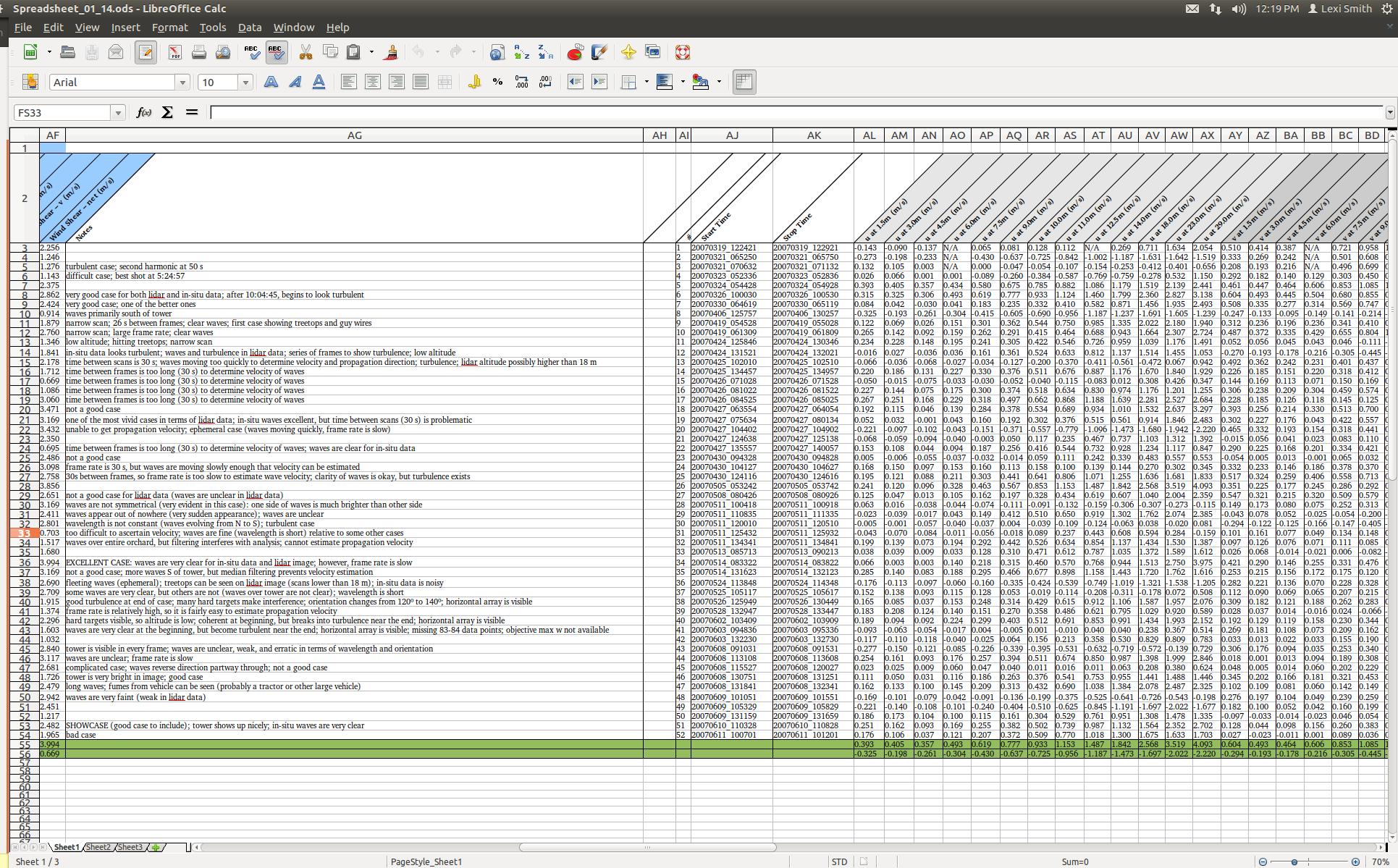Select the Format Paintbrush tool
1398x868 pixels.
coord(391,52)
